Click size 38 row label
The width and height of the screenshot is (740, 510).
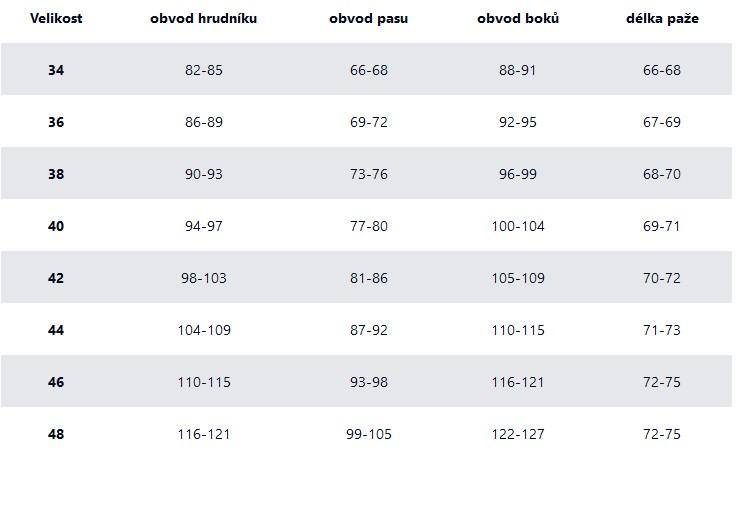[x=56, y=174]
